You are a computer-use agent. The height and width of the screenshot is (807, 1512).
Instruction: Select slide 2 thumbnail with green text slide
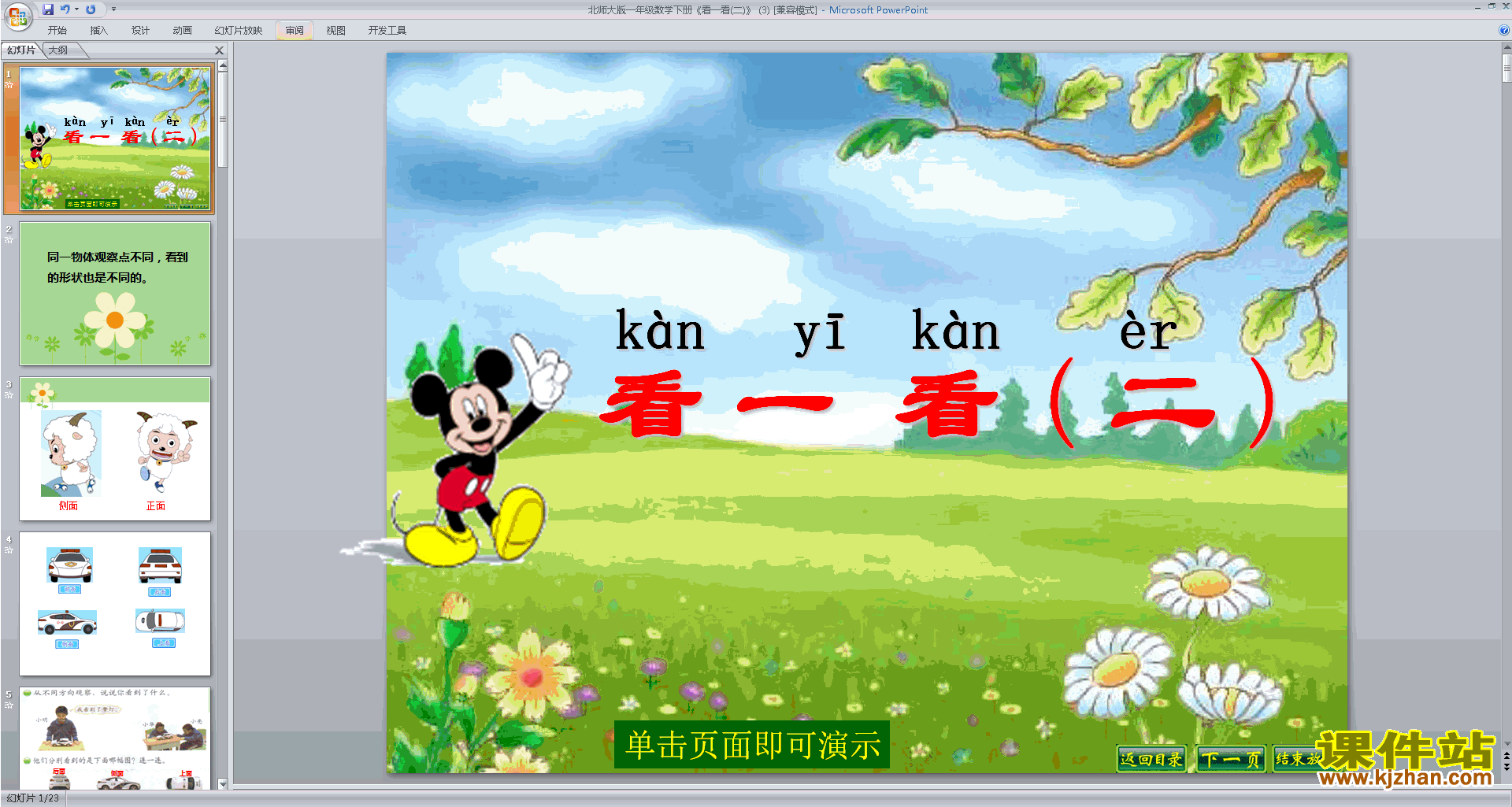(115, 294)
